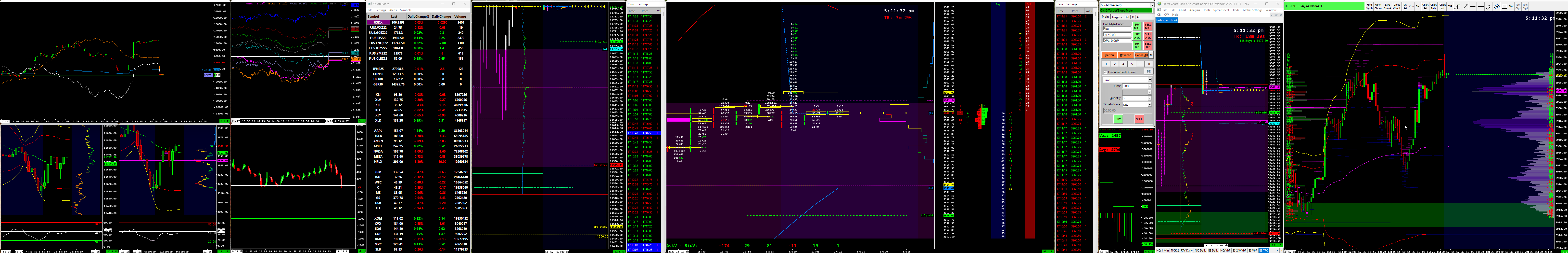Select the plain horizontal line tool
Screen dimensions: 1568x253
tap(1481, 7)
